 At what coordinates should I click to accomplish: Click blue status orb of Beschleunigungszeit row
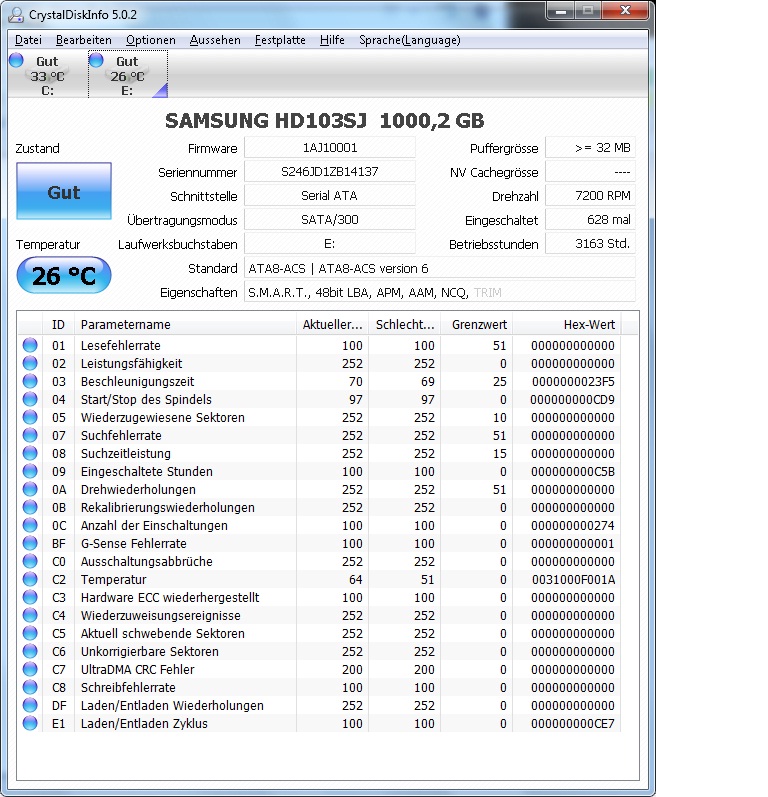coord(30,381)
